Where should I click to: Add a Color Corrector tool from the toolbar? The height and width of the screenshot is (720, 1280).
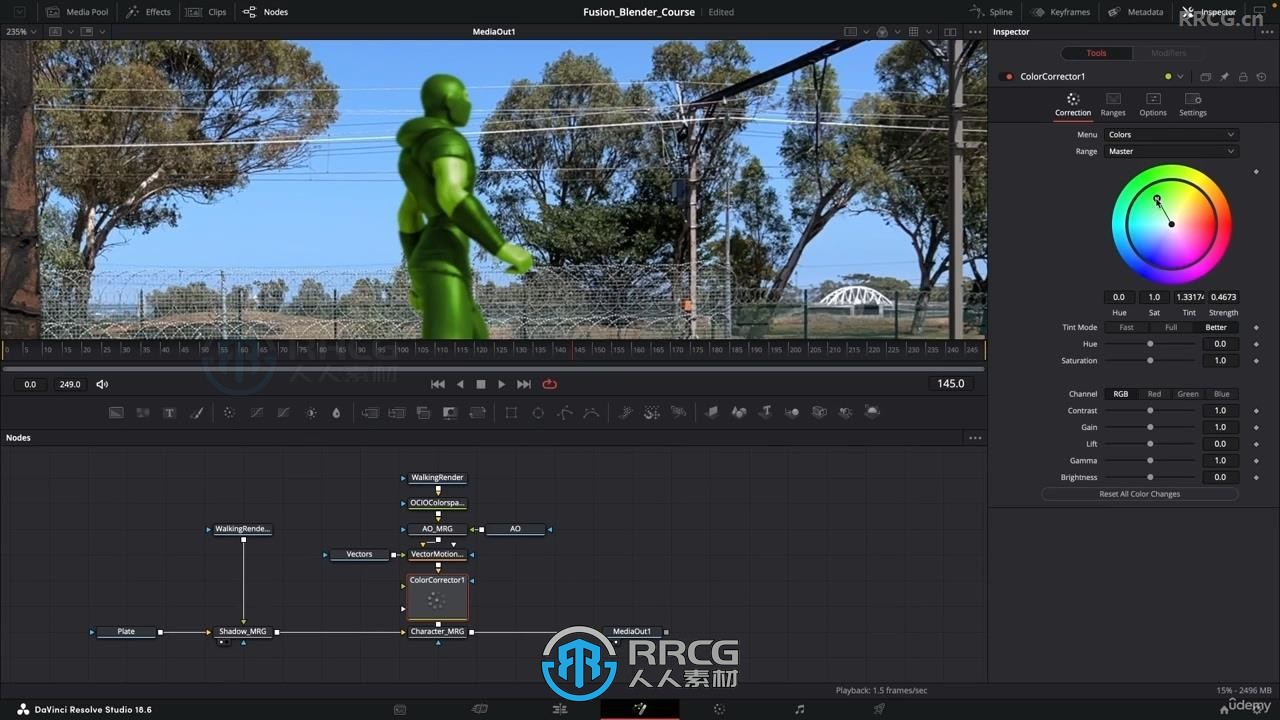point(229,412)
